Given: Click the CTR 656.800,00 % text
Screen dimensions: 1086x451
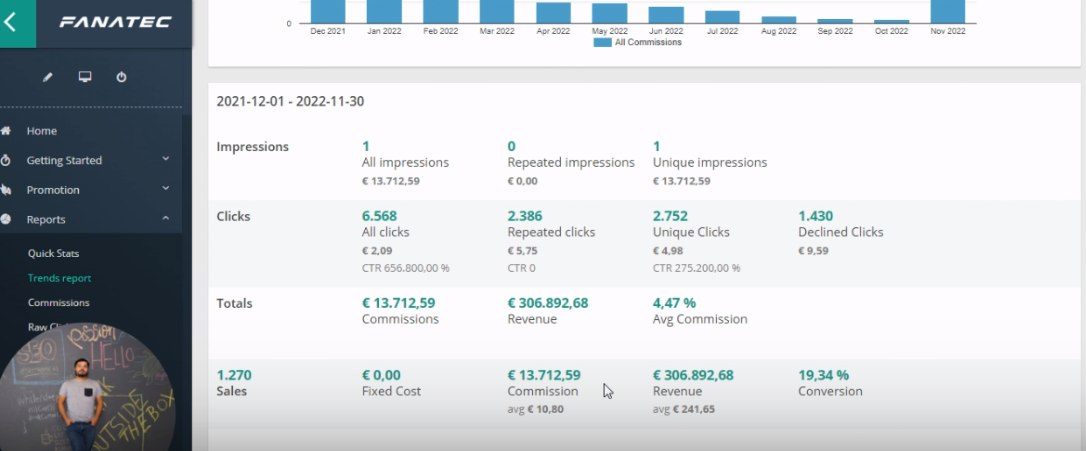Looking at the screenshot, I should pos(406,268).
